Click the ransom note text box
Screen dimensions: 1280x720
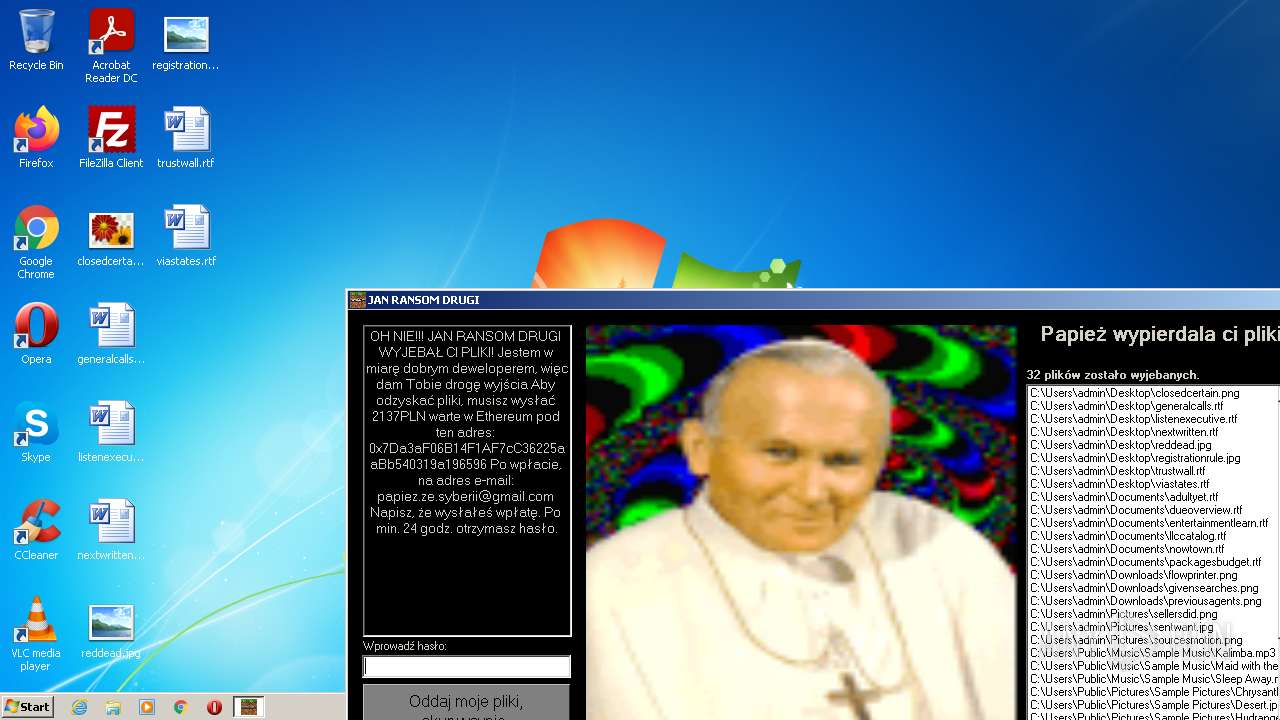(x=467, y=481)
